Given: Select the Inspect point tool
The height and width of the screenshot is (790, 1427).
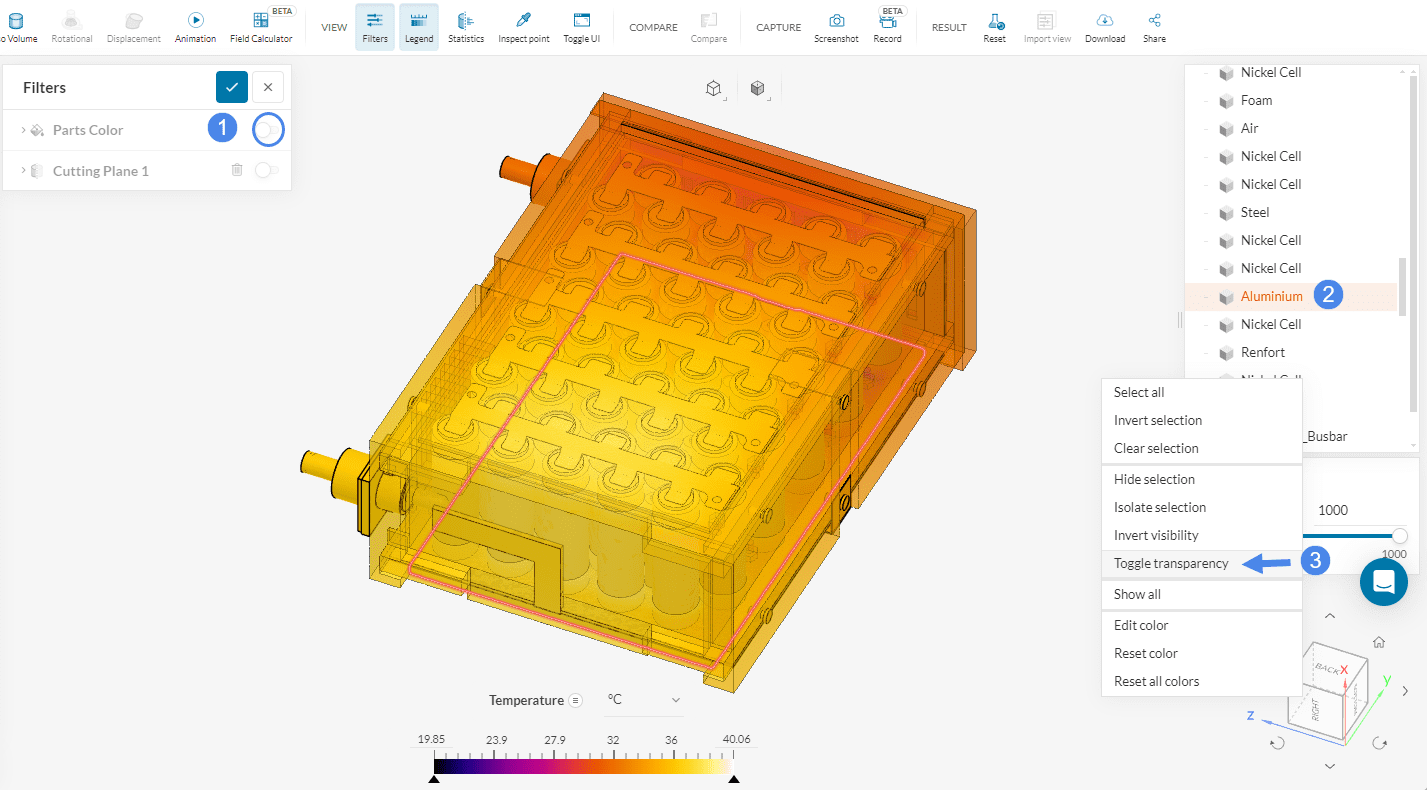Looking at the screenshot, I should point(524,27).
